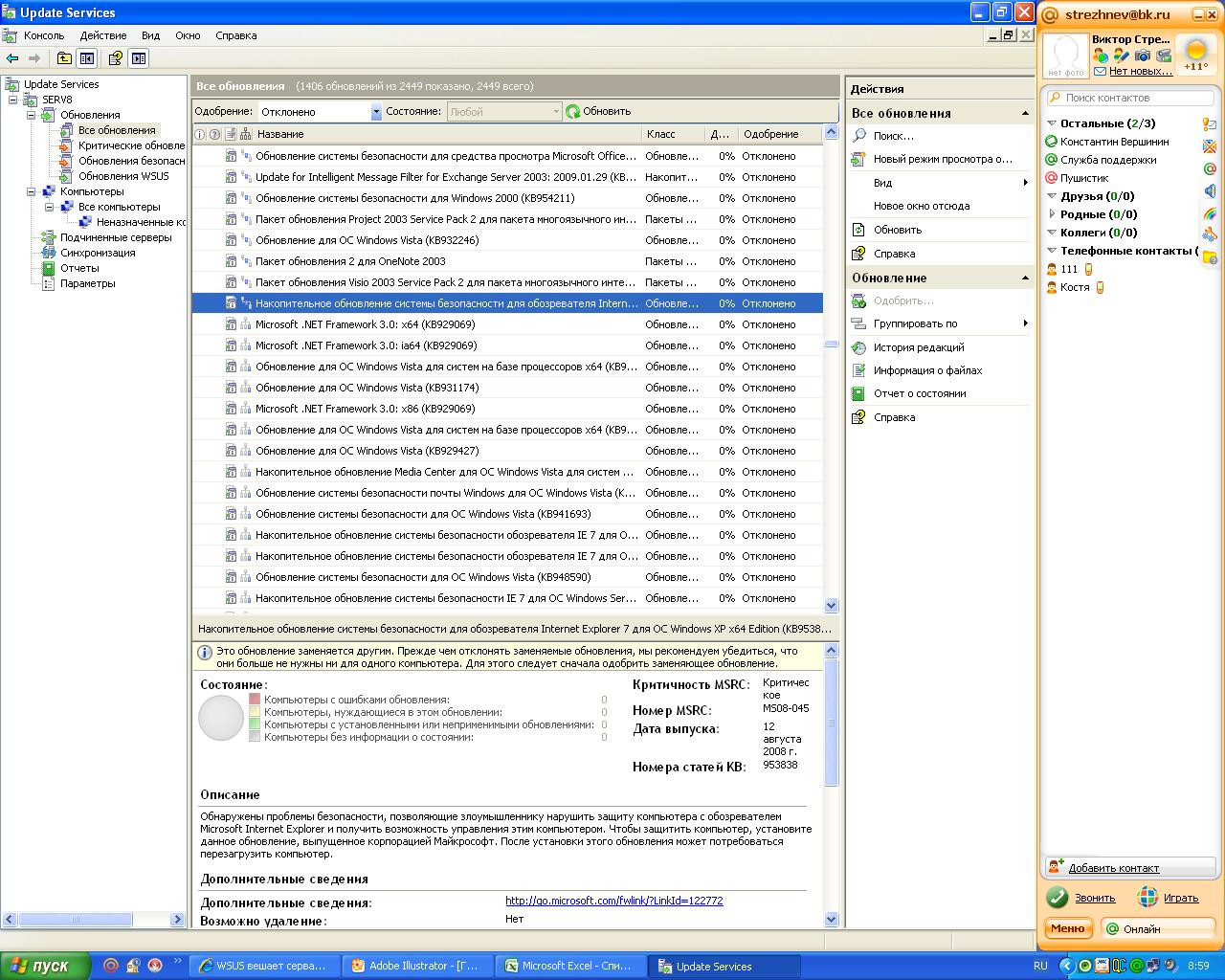Screen dimensions: 1225x980
Task: Open the Одобрение filter dropdown
Action: click(375, 112)
